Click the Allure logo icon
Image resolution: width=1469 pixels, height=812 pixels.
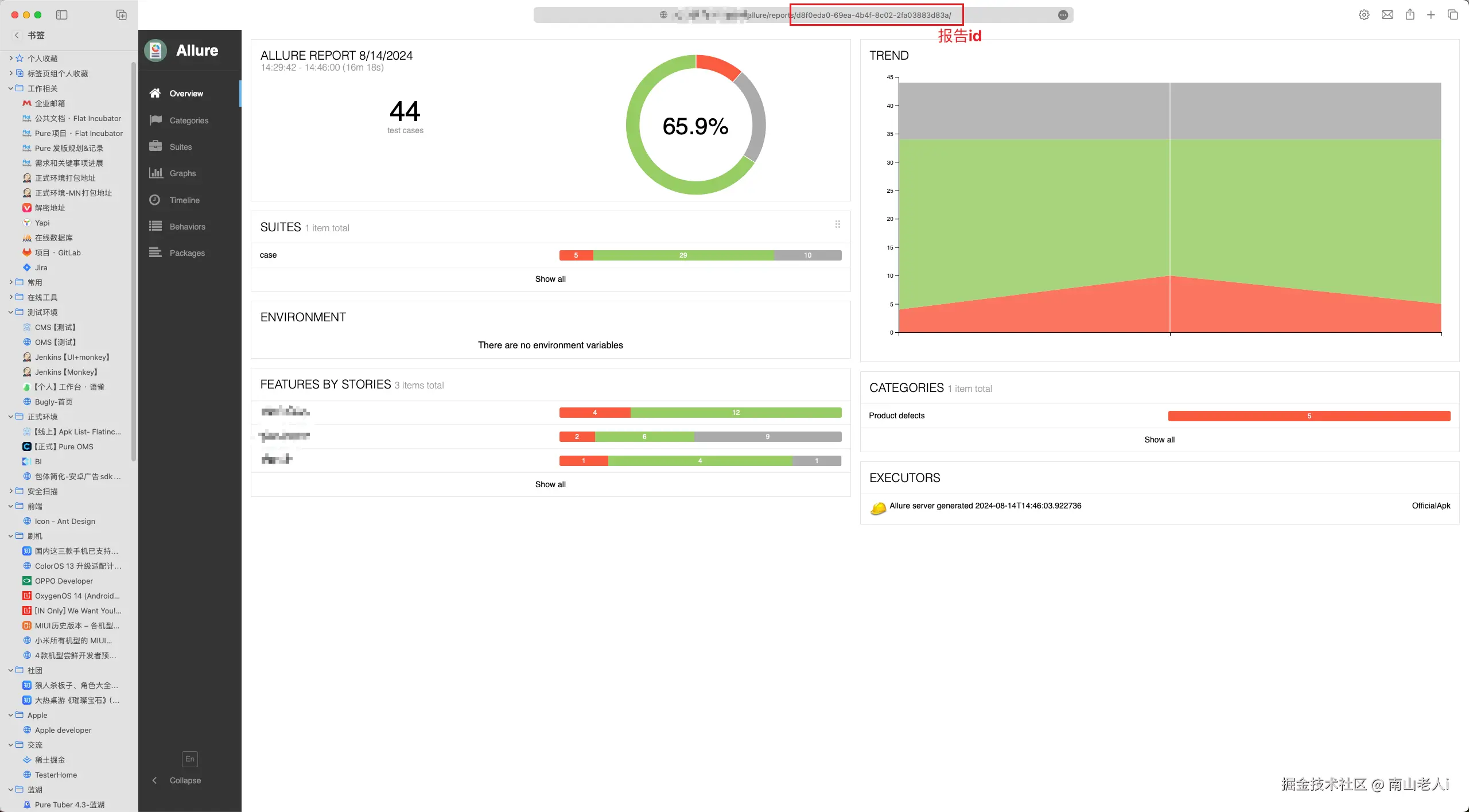pos(156,50)
